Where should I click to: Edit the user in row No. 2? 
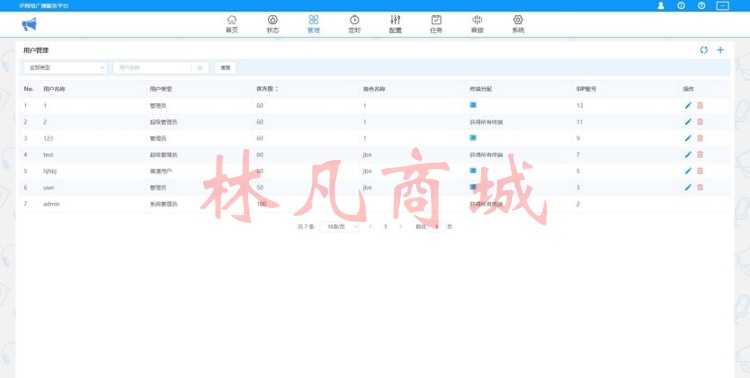tap(688, 122)
